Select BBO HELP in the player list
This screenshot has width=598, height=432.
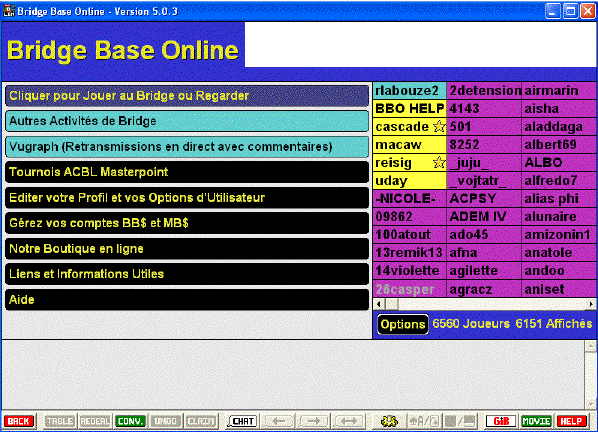pos(410,109)
